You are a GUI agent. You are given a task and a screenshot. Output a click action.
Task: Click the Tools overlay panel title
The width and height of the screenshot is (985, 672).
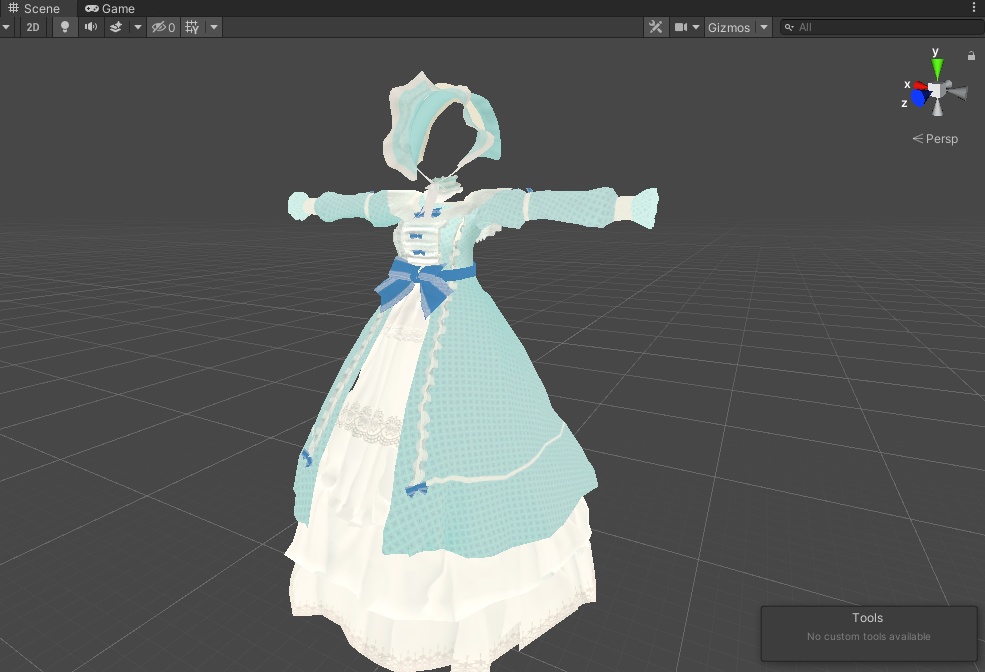click(x=868, y=618)
